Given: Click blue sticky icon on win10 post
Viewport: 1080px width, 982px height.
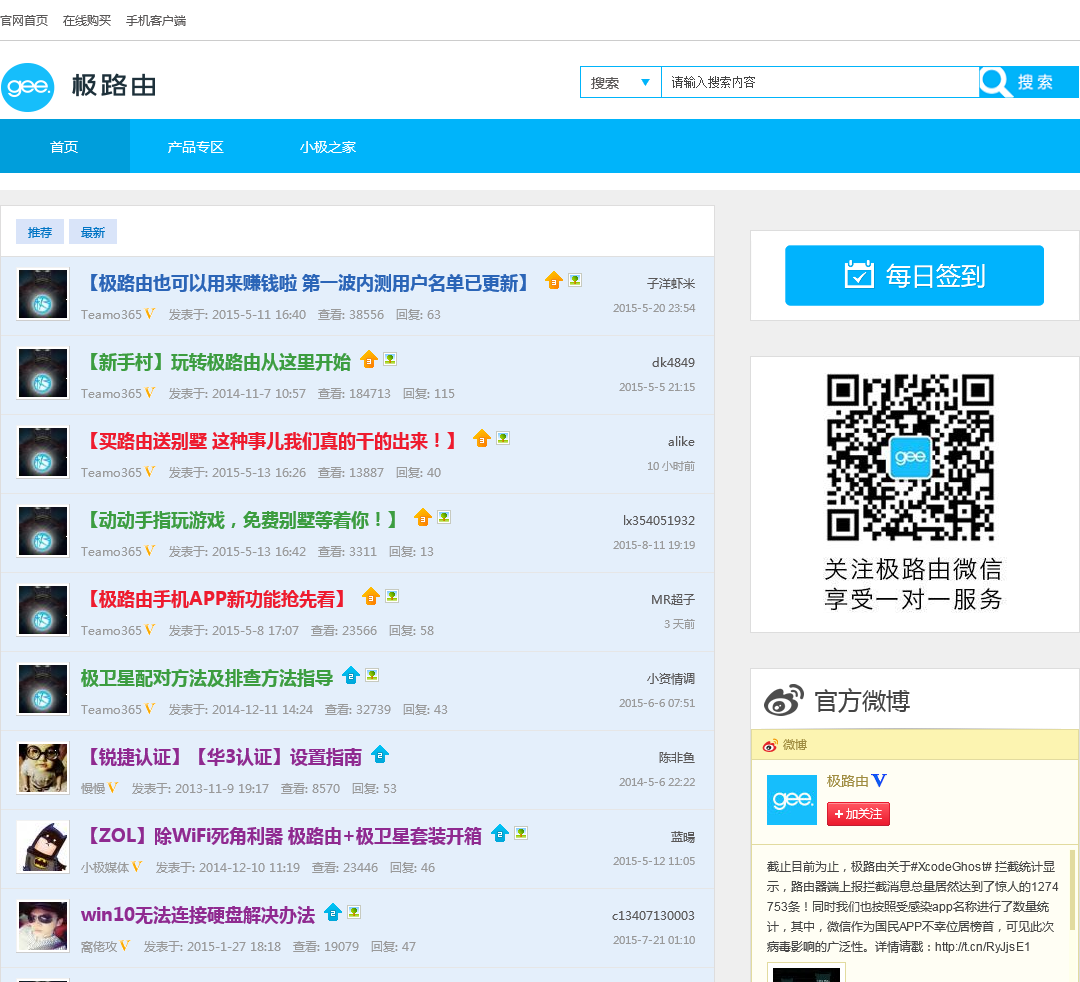Looking at the screenshot, I should coord(333,912).
